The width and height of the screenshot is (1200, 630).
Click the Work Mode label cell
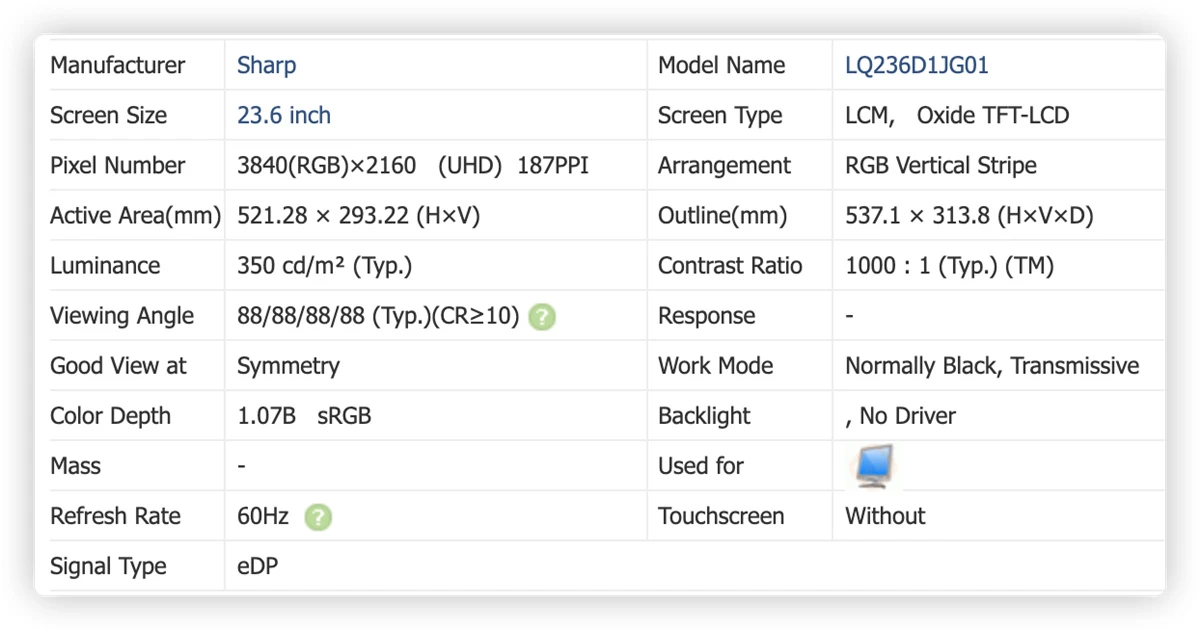740,366
